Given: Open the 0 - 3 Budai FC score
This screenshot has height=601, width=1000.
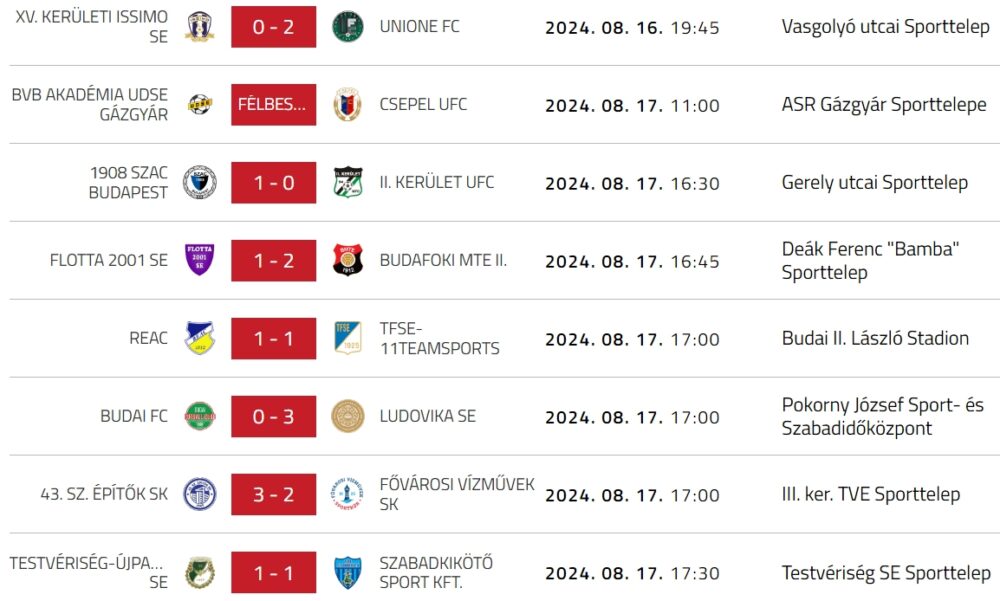Looking at the screenshot, I should coord(273,416).
